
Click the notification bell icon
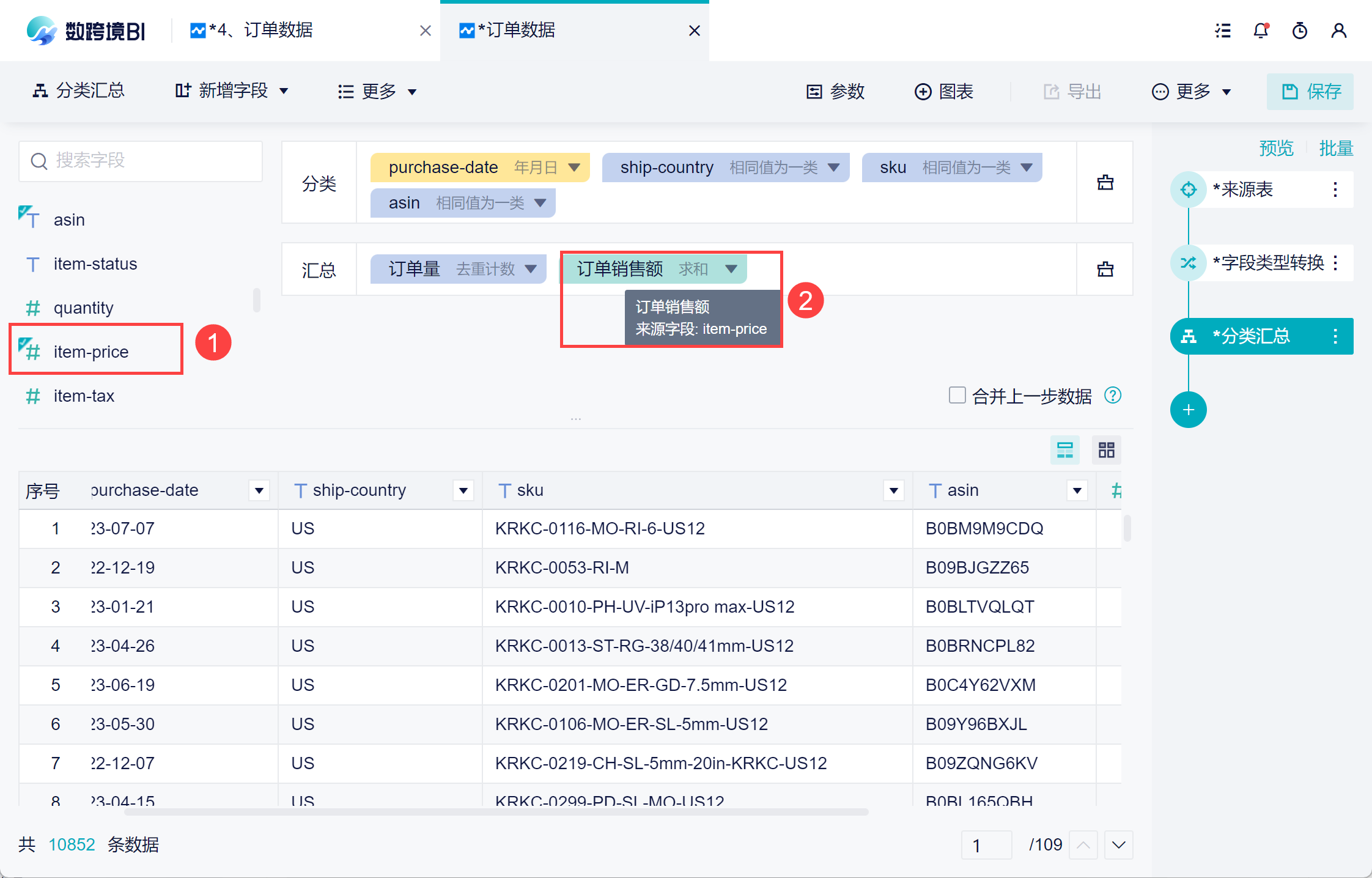[x=1261, y=31]
